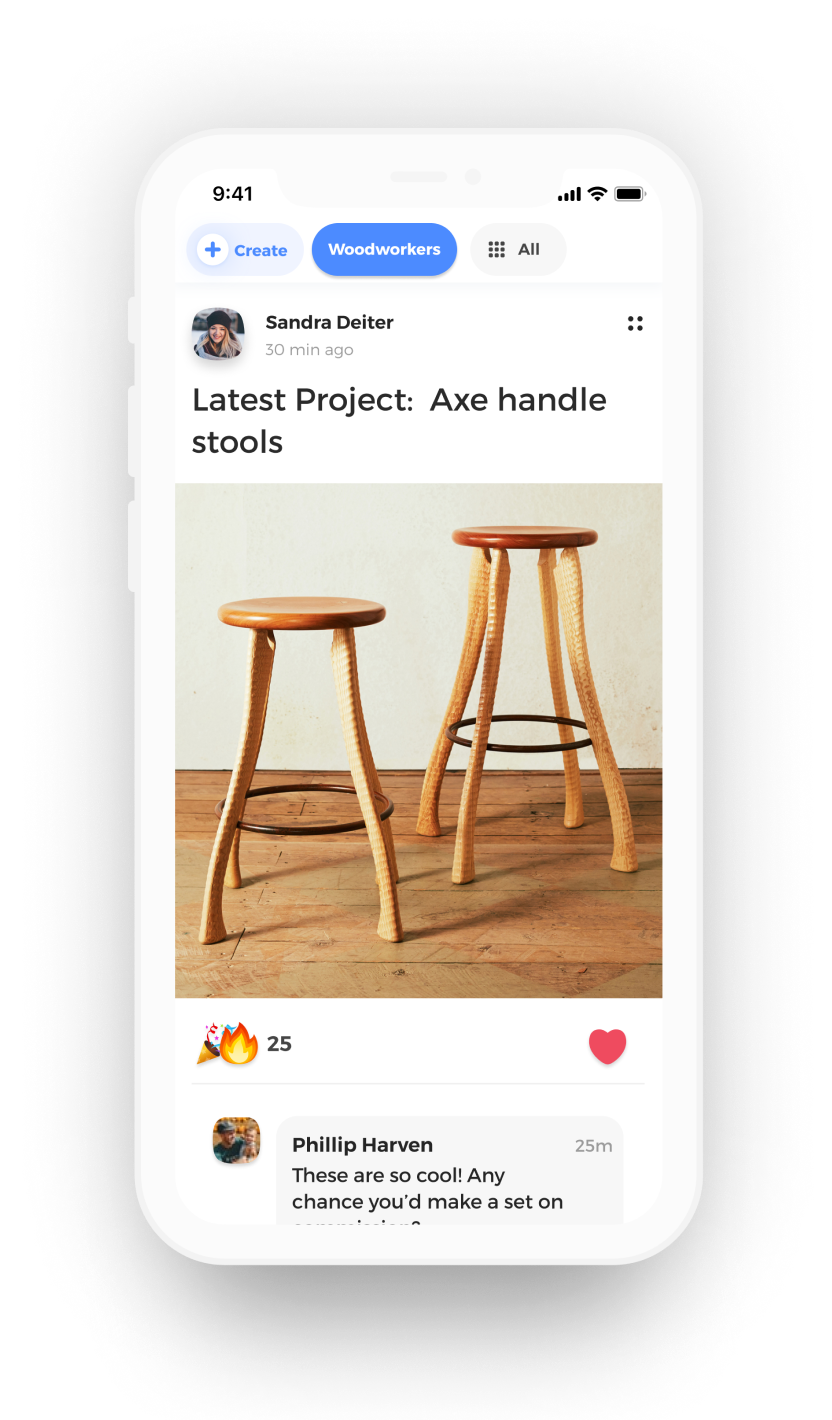Click Sandra Deiter's name

329,322
